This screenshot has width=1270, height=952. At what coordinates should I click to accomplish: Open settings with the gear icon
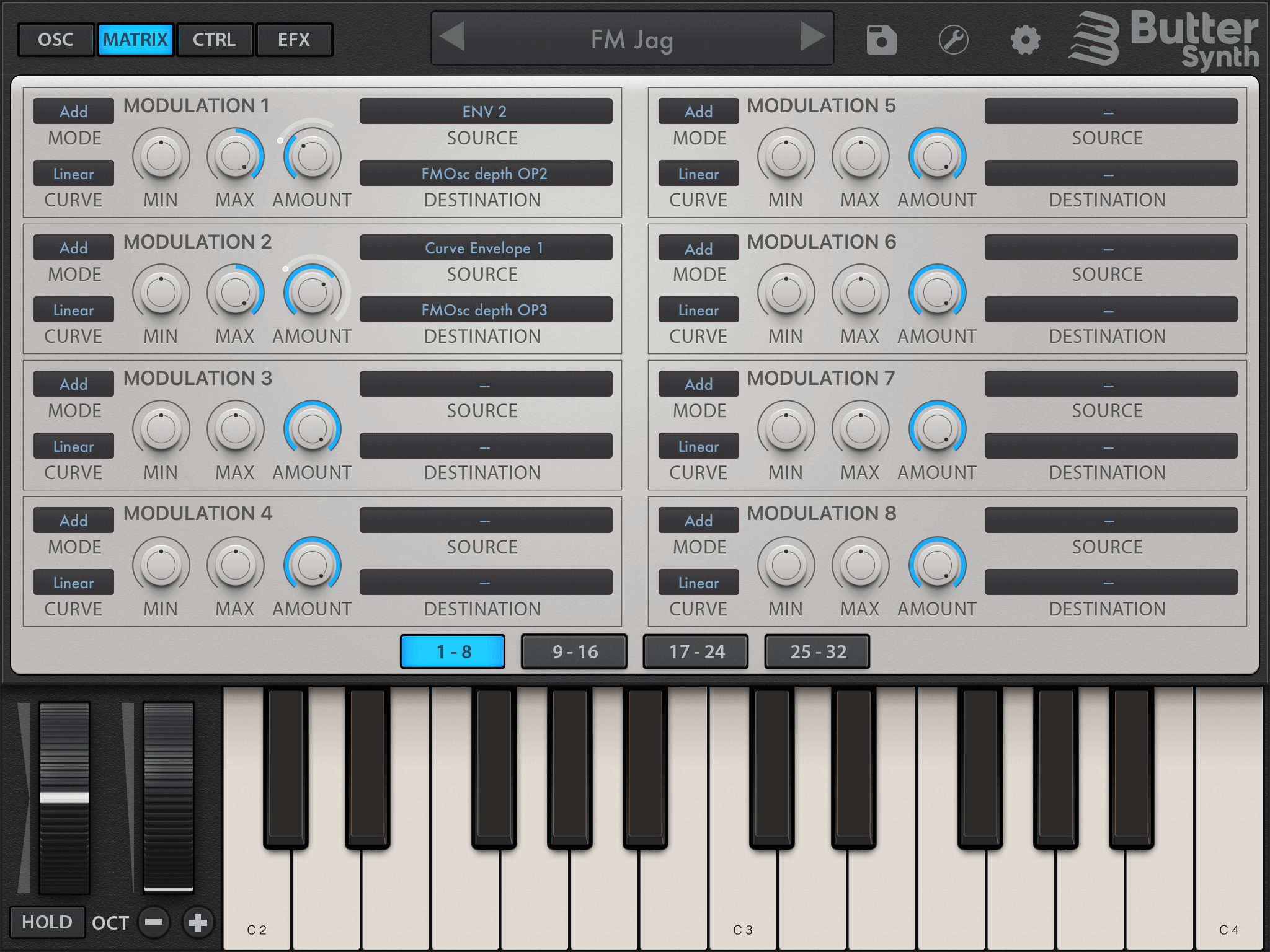[x=1025, y=40]
